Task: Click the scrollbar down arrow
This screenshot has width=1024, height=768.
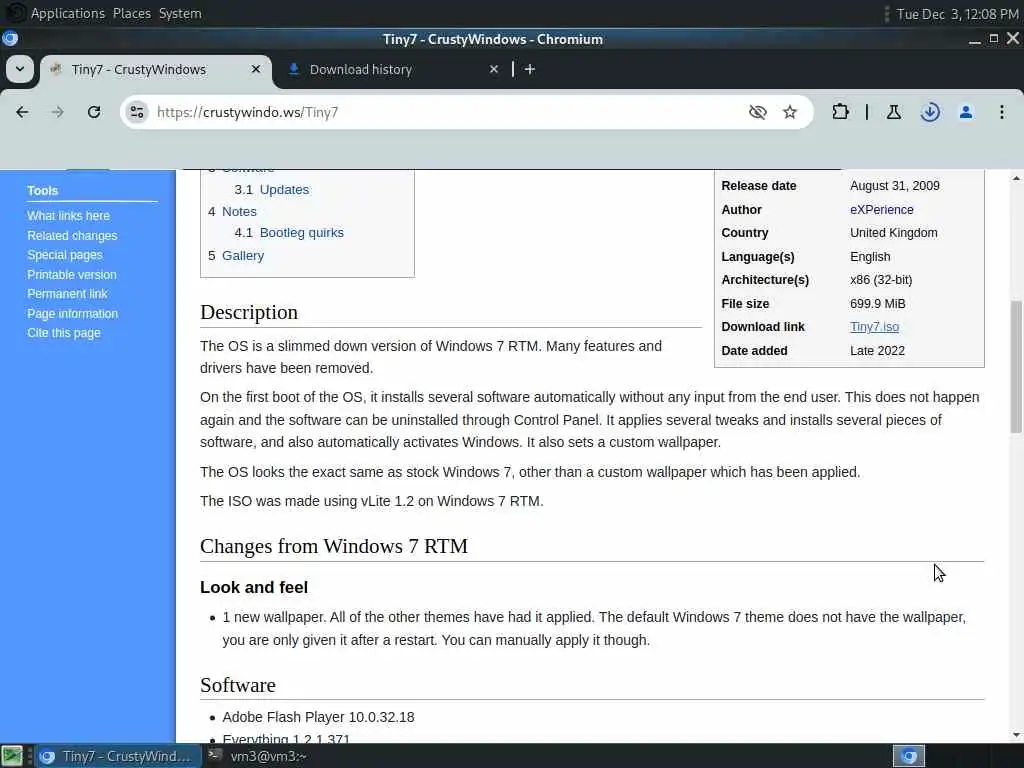Action: click(1016, 735)
